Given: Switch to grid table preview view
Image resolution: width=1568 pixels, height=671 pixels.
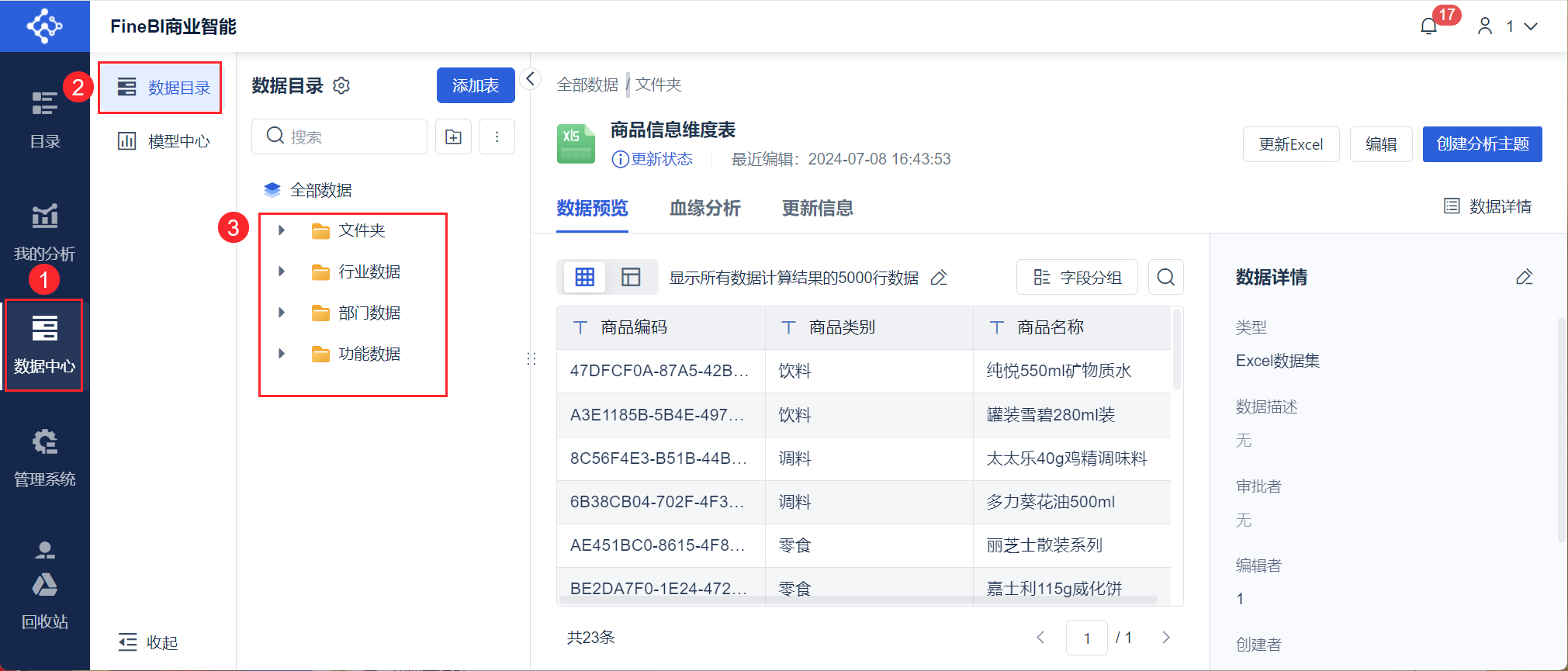Looking at the screenshot, I should point(585,277).
